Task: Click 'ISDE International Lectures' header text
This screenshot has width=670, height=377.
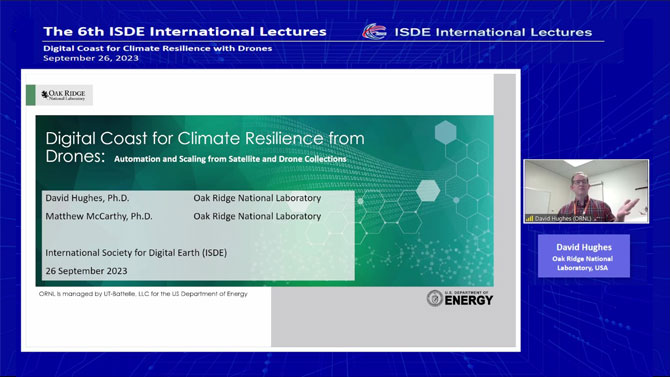Action: point(493,32)
